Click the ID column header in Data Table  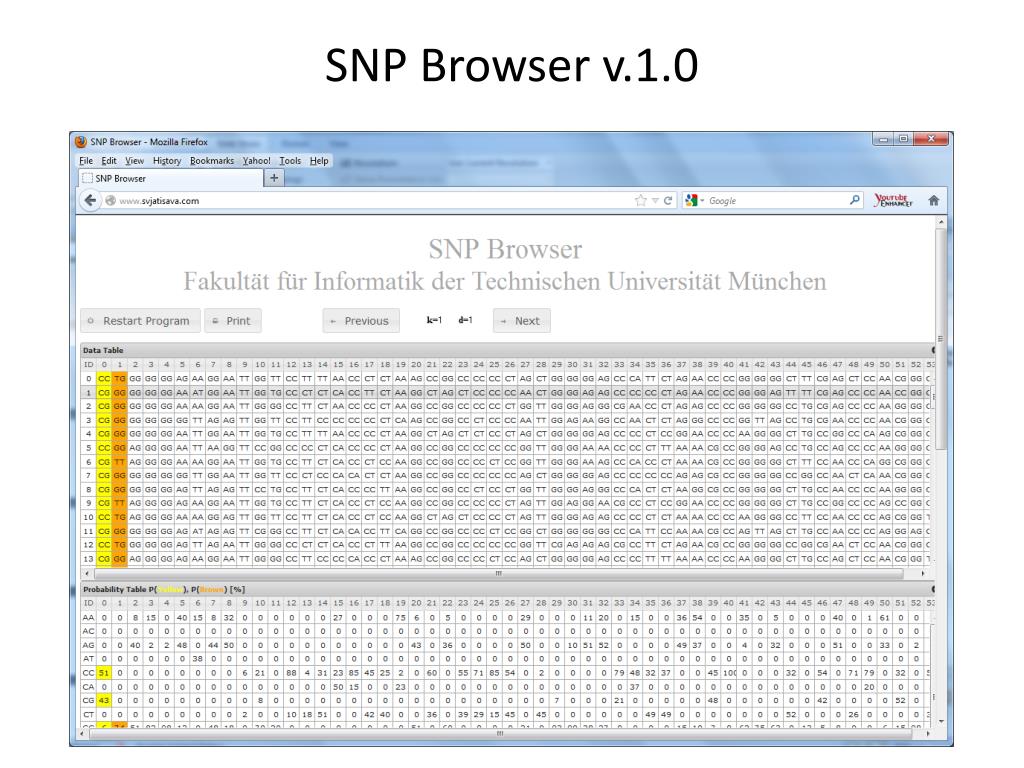click(89, 364)
